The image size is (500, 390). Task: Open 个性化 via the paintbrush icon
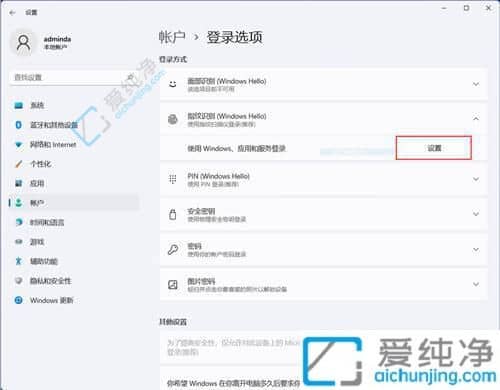tap(19, 164)
